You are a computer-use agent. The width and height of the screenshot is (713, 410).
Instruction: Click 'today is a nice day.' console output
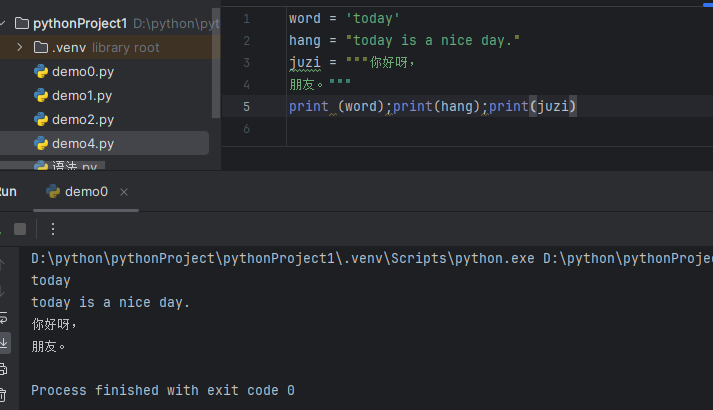point(110,302)
